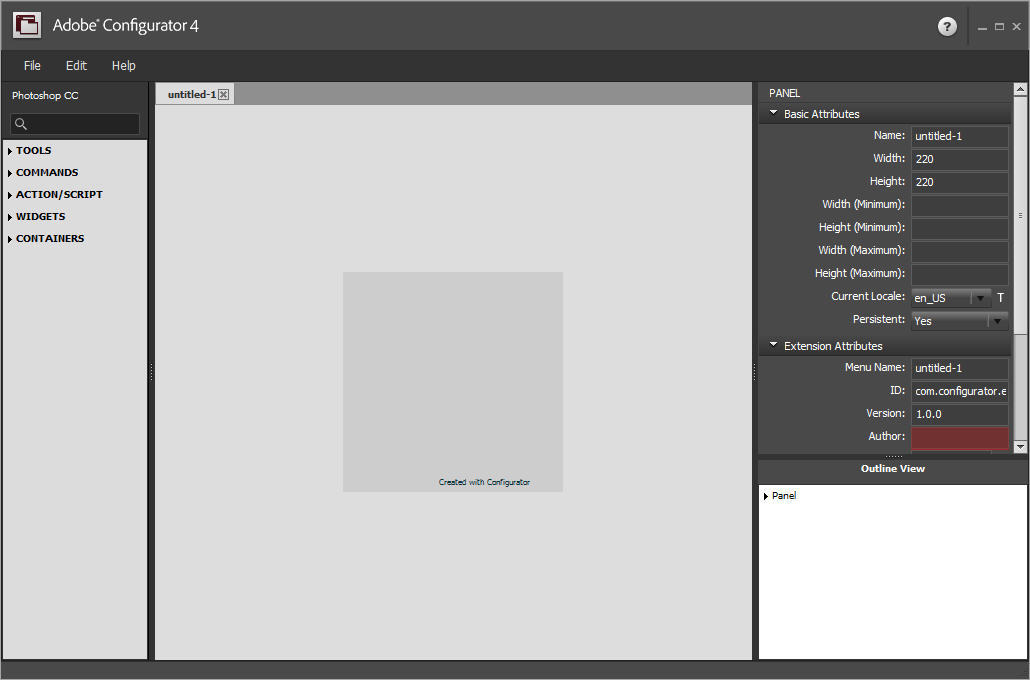
Task: Select the untitled-1 tab
Action: 190,93
